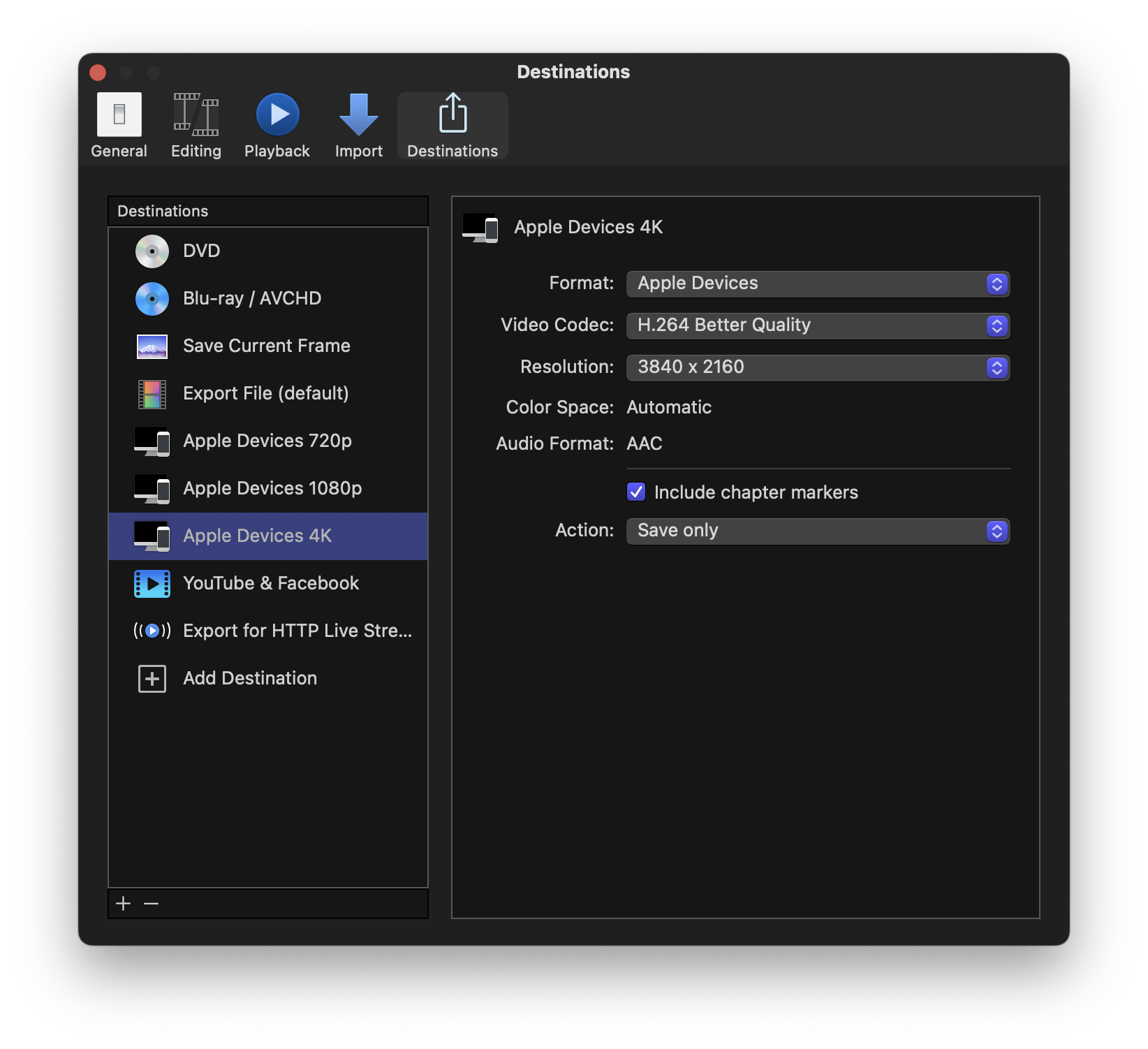Select the Blu-ray / AVCHD disc icon
Viewport: 1148px width, 1049px height.
click(x=152, y=299)
